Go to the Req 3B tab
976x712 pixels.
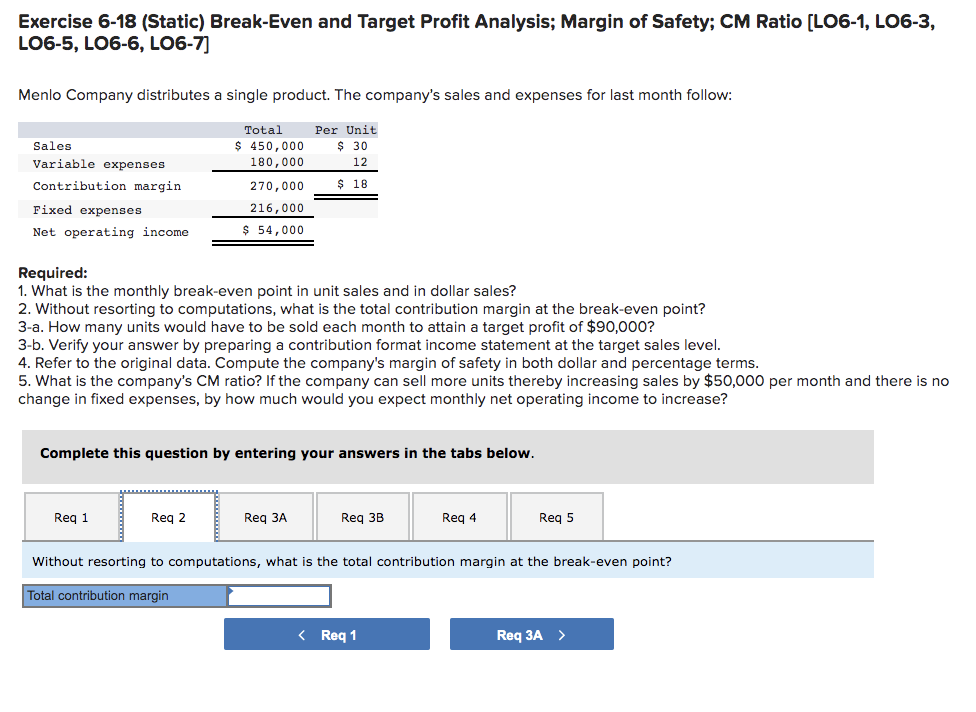(363, 517)
